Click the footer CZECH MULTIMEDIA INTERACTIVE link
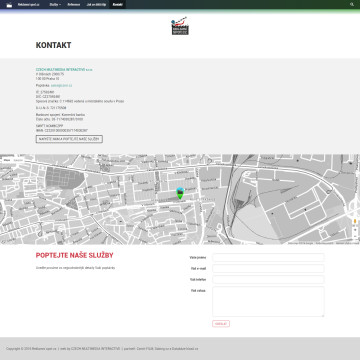This screenshot has height=360, width=360. click(x=95, y=349)
